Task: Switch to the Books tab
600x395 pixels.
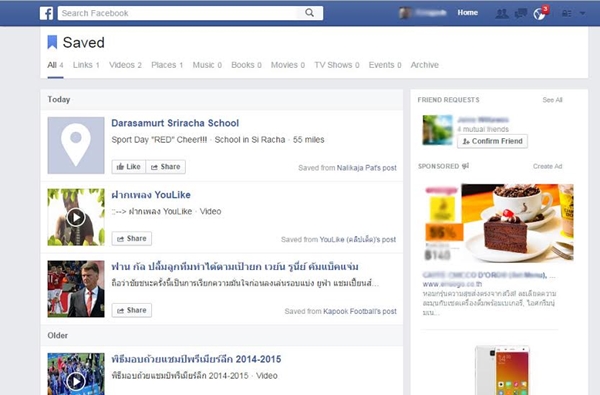Action: [246, 65]
